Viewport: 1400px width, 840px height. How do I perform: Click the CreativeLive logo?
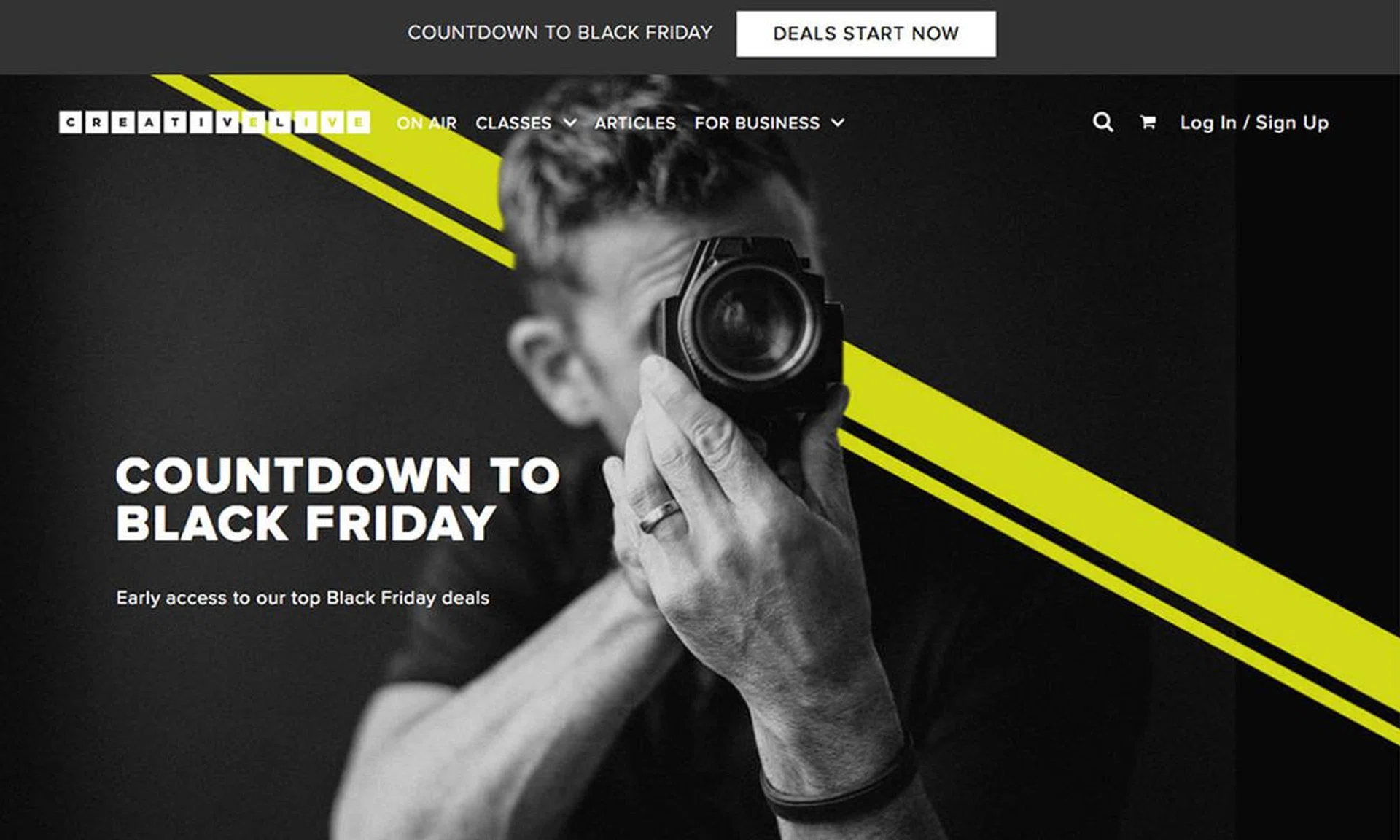pyautogui.click(x=214, y=122)
